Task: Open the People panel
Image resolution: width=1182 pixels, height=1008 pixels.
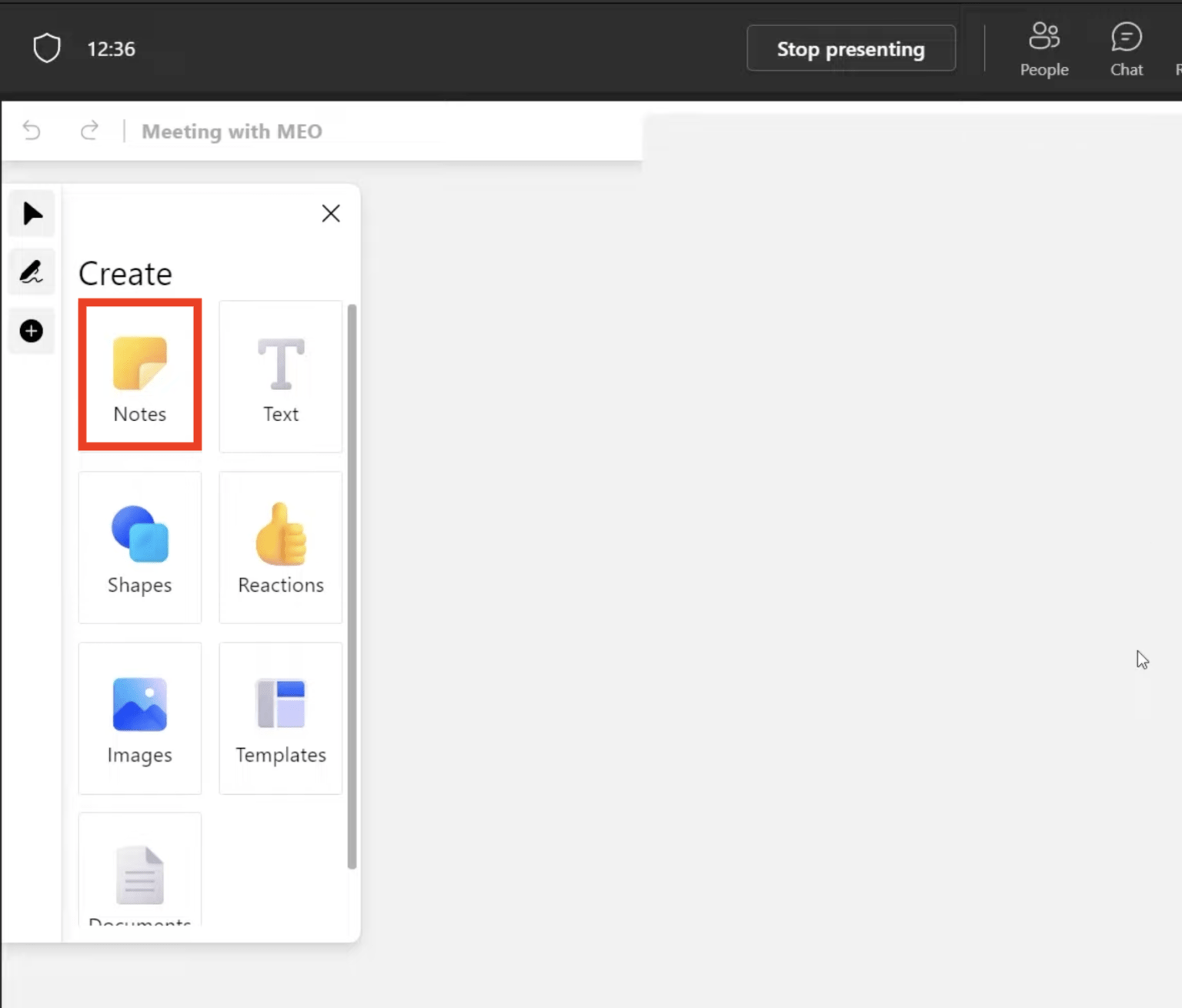Action: pos(1044,48)
